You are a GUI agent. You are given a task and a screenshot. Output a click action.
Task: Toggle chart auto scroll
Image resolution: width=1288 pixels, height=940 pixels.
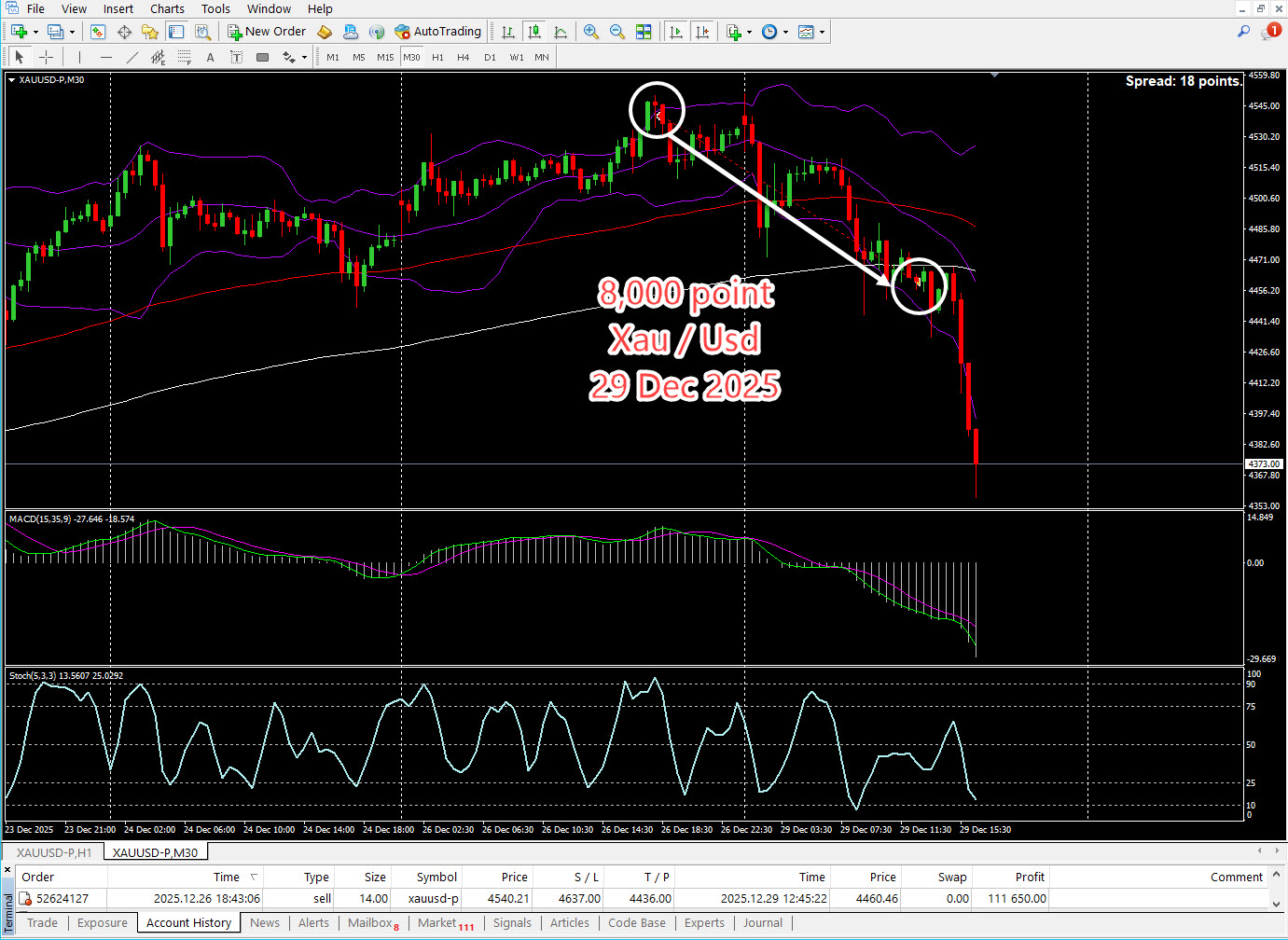676,32
